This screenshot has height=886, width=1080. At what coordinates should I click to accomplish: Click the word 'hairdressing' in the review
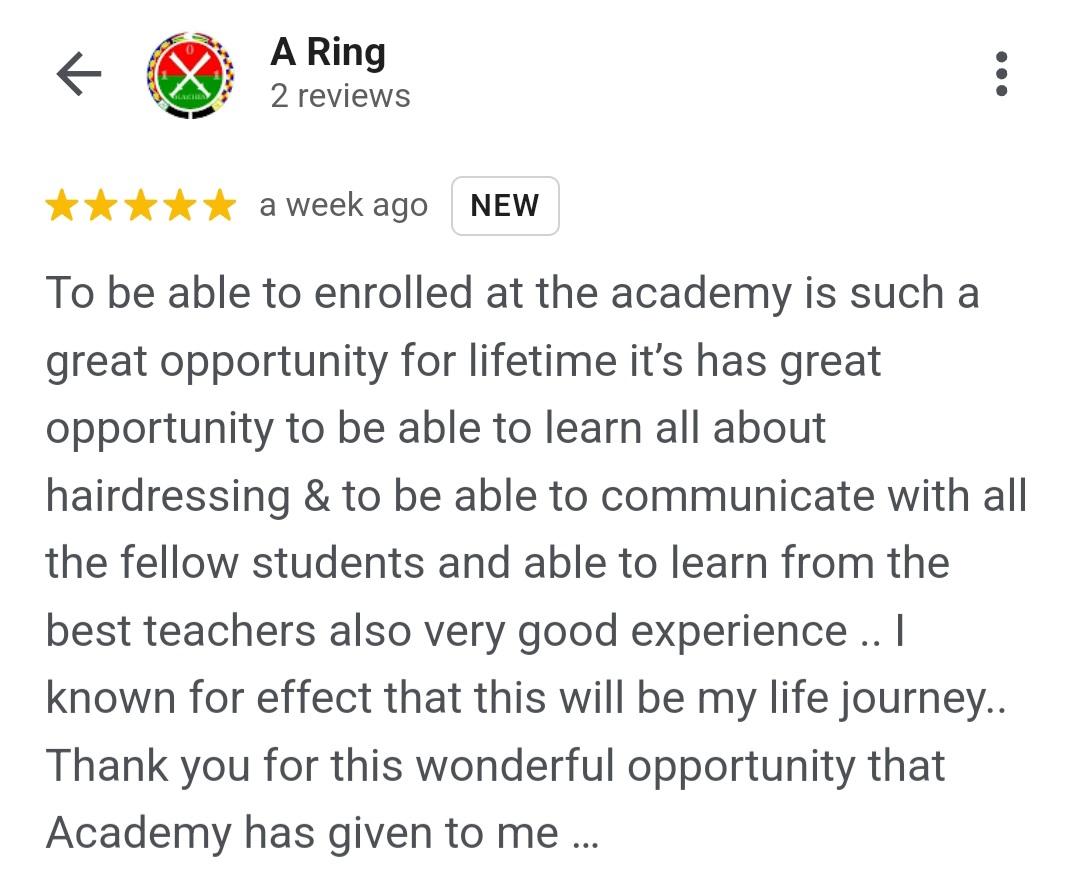click(x=168, y=496)
